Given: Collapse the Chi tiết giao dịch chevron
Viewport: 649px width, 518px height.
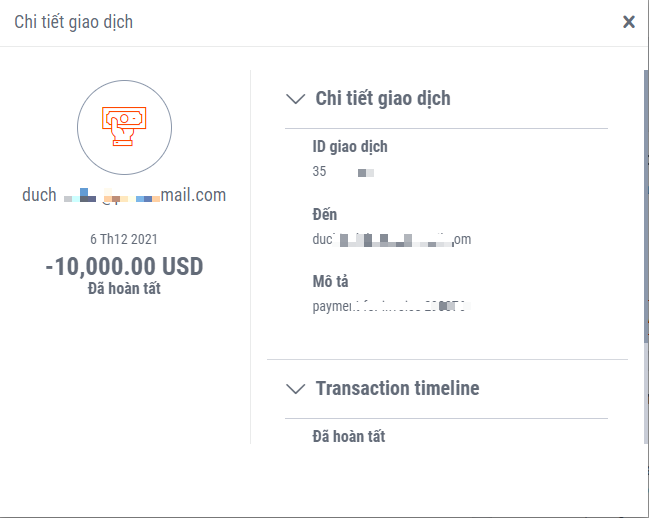Looking at the screenshot, I should click(x=295, y=99).
